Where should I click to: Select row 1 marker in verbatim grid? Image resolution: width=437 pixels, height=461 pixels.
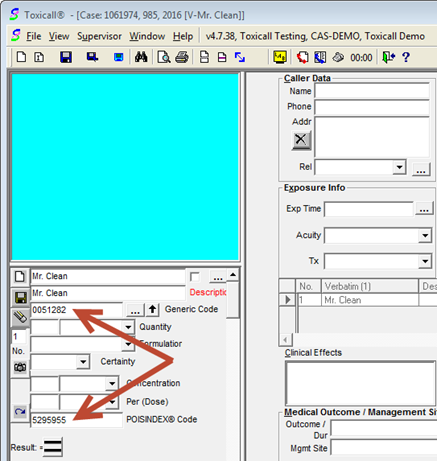coord(287,300)
